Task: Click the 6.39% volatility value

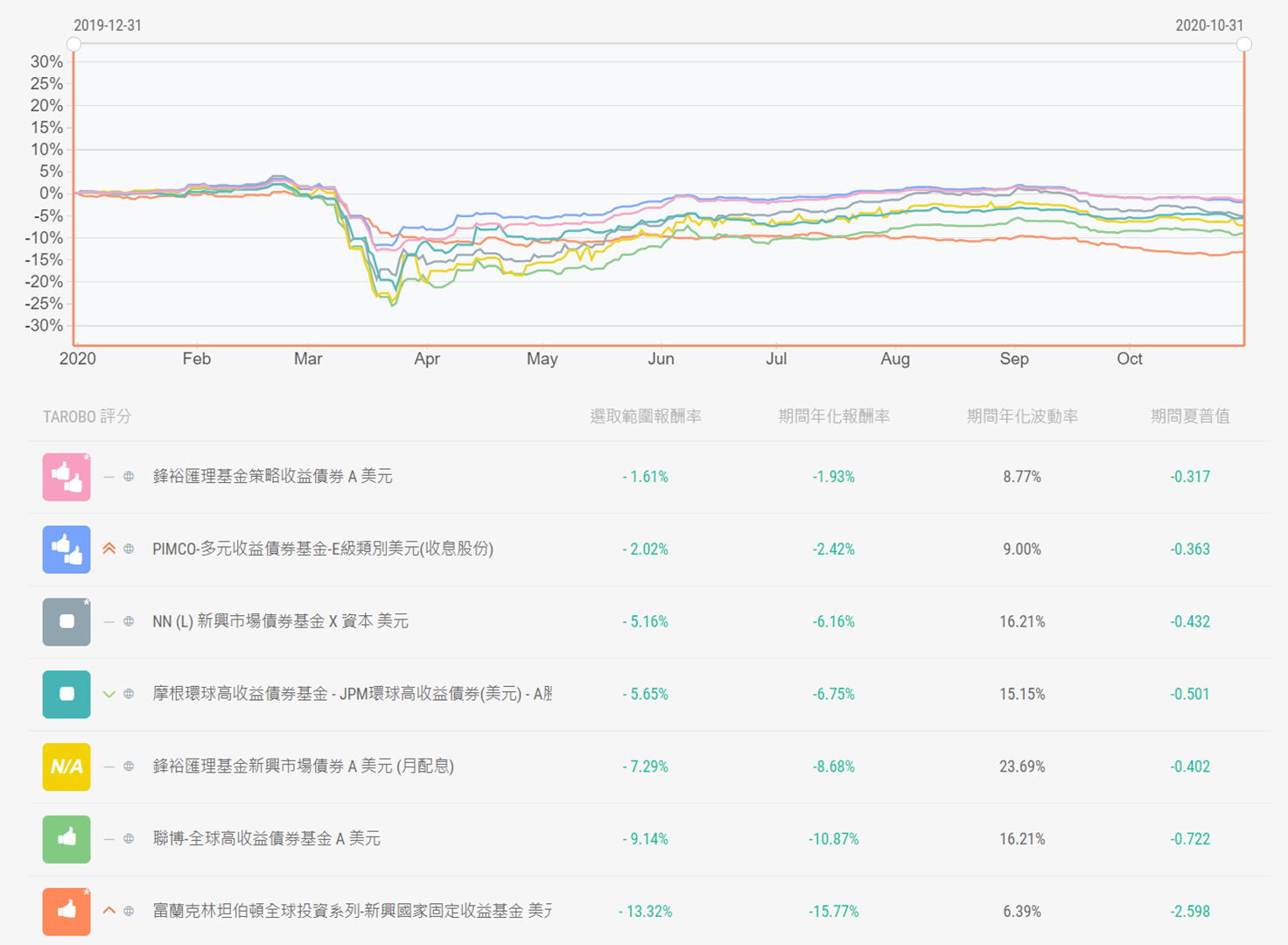Action: 1022,912
